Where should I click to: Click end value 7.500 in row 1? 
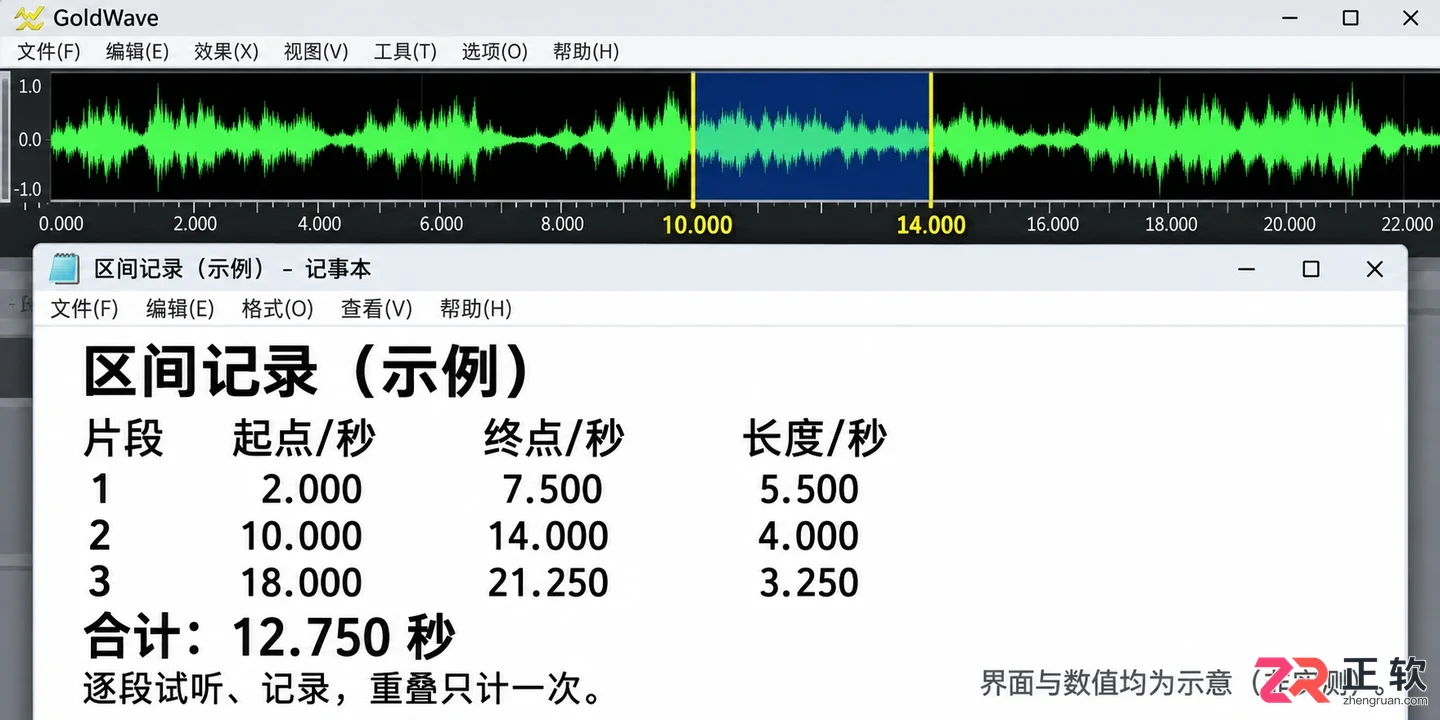pyautogui.click(x=553, y=489)
